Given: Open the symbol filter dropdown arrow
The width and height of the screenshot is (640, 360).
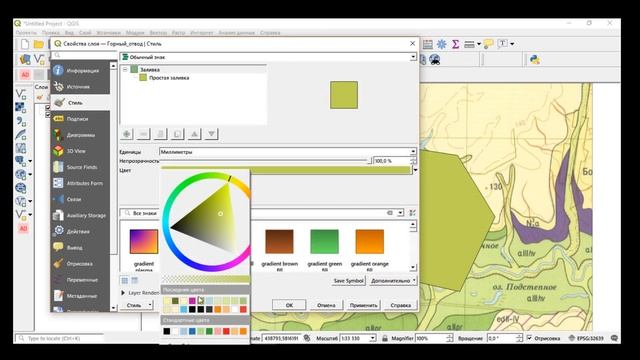Looking at the screenshot, I should pyautogui.click(x=400, y=213).
